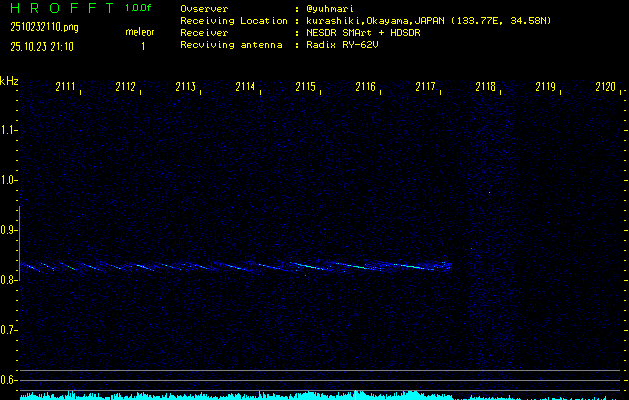Click the 0.8 frequency axis label
This screenshot has width=629, height=400.
click(x=10, y=280)
